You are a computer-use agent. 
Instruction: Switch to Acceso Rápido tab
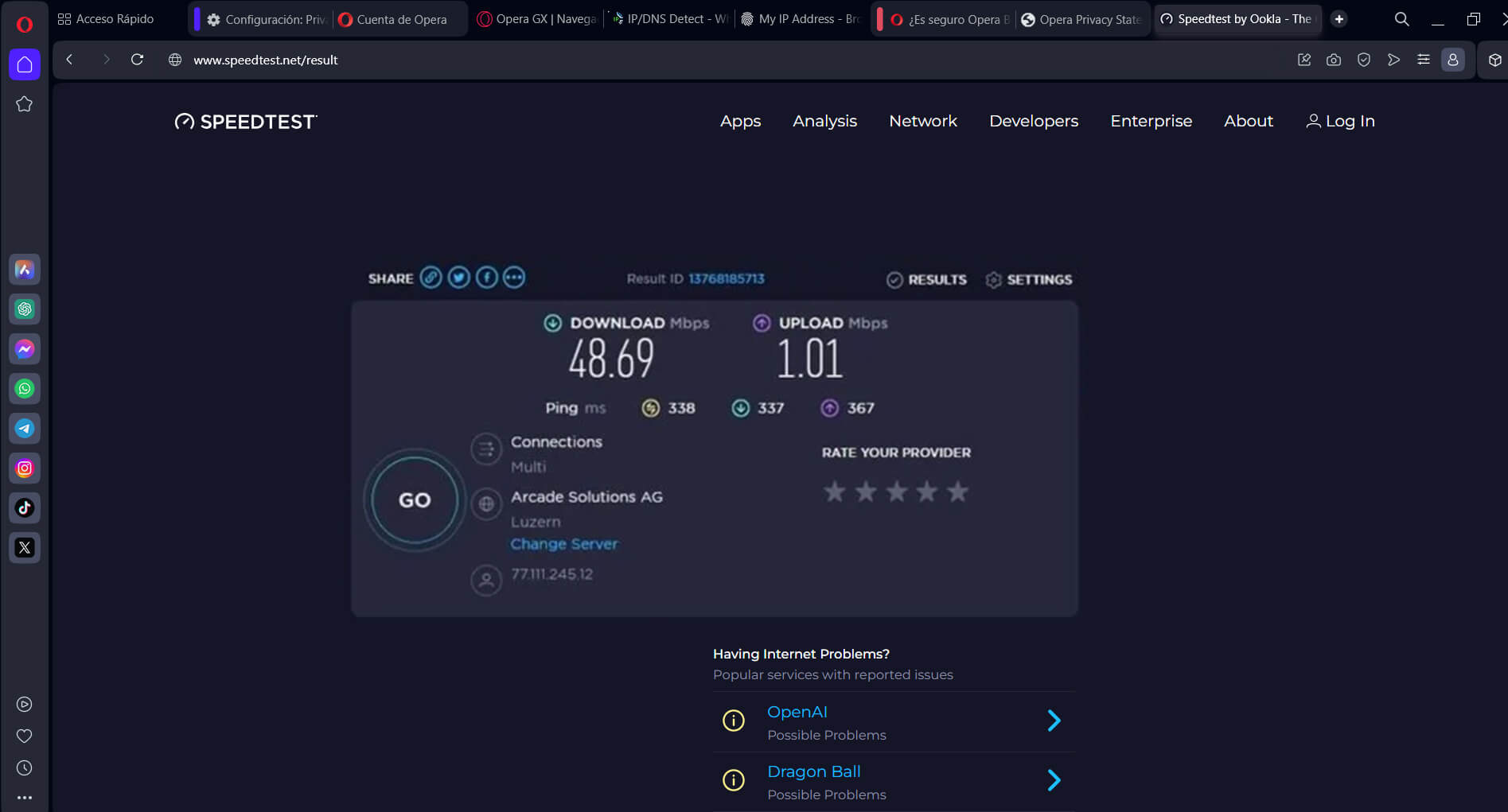click(x=106, y=19)
